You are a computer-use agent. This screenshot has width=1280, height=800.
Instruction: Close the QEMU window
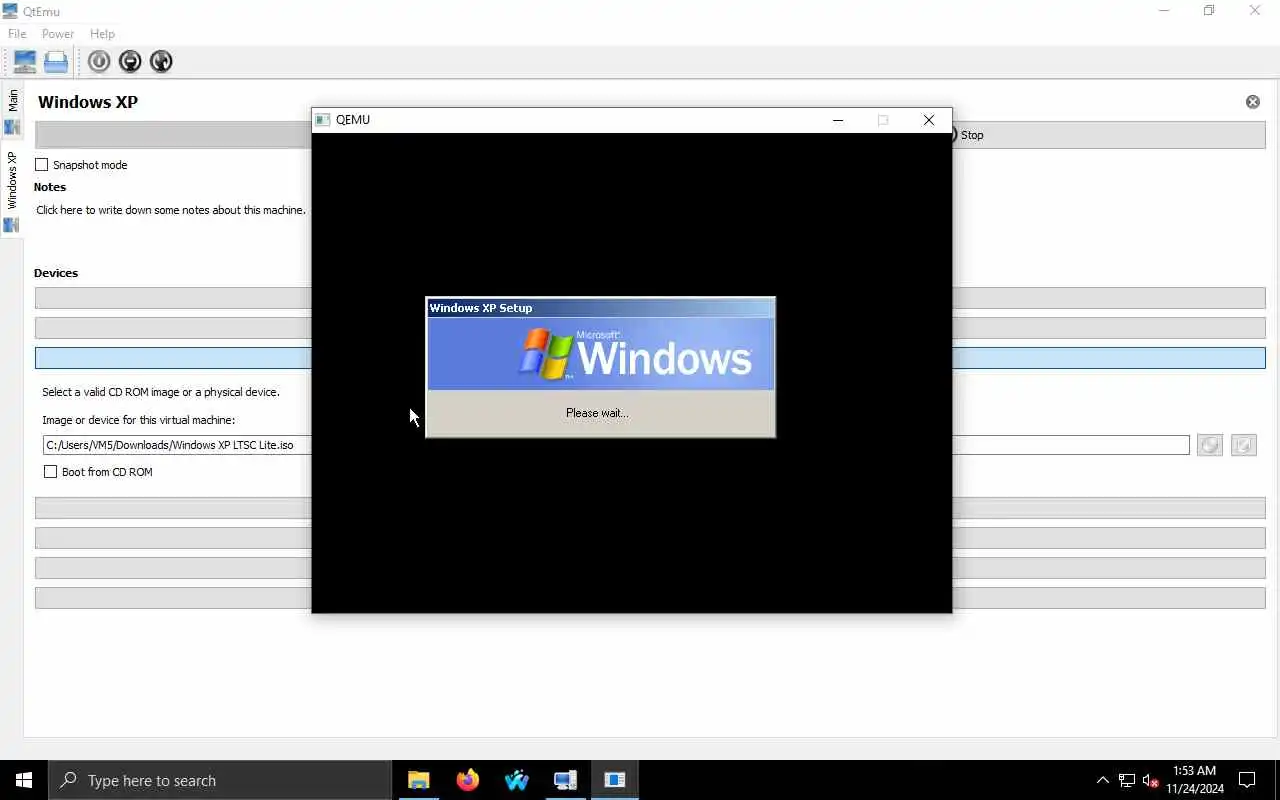pyautogui.click(x=929, y=120)
